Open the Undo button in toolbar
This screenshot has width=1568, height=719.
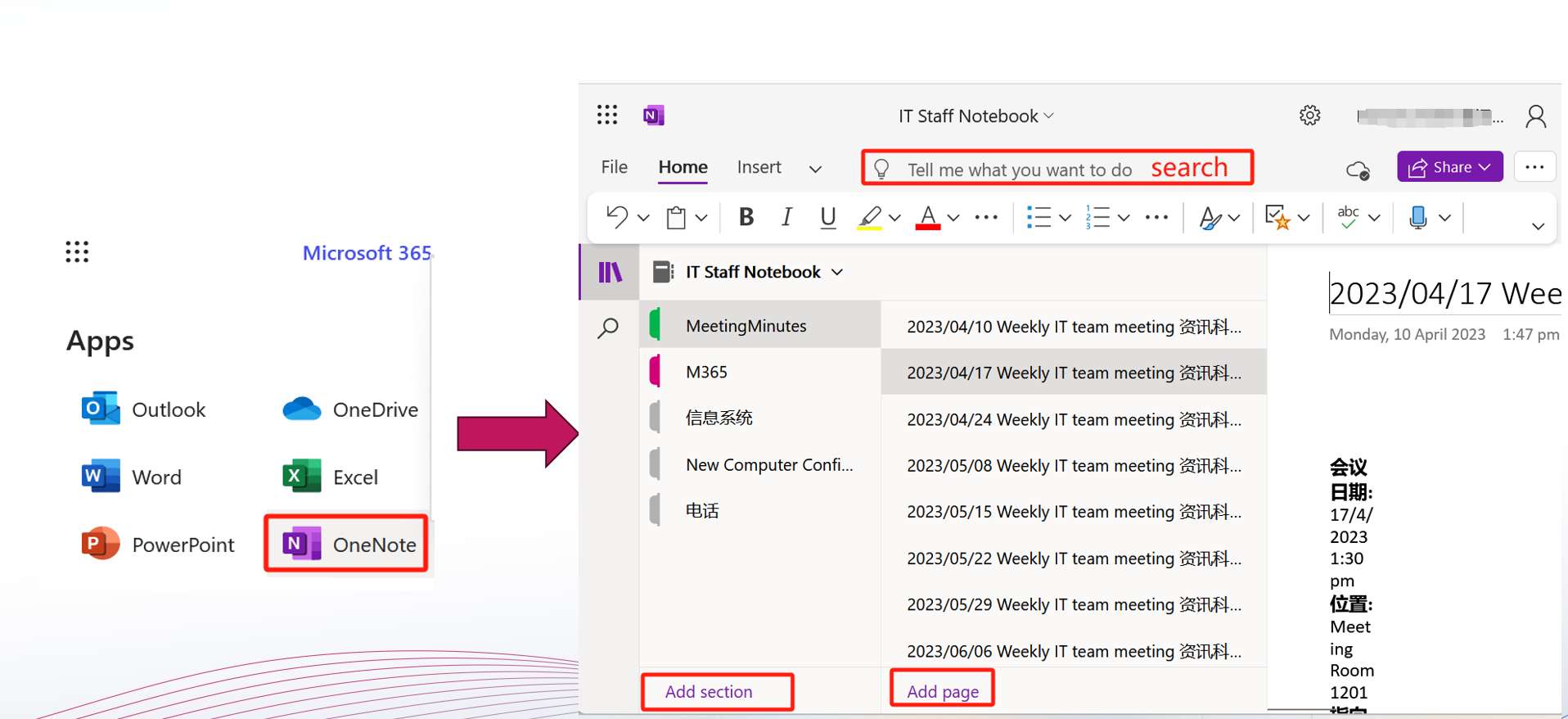[617, 217]
